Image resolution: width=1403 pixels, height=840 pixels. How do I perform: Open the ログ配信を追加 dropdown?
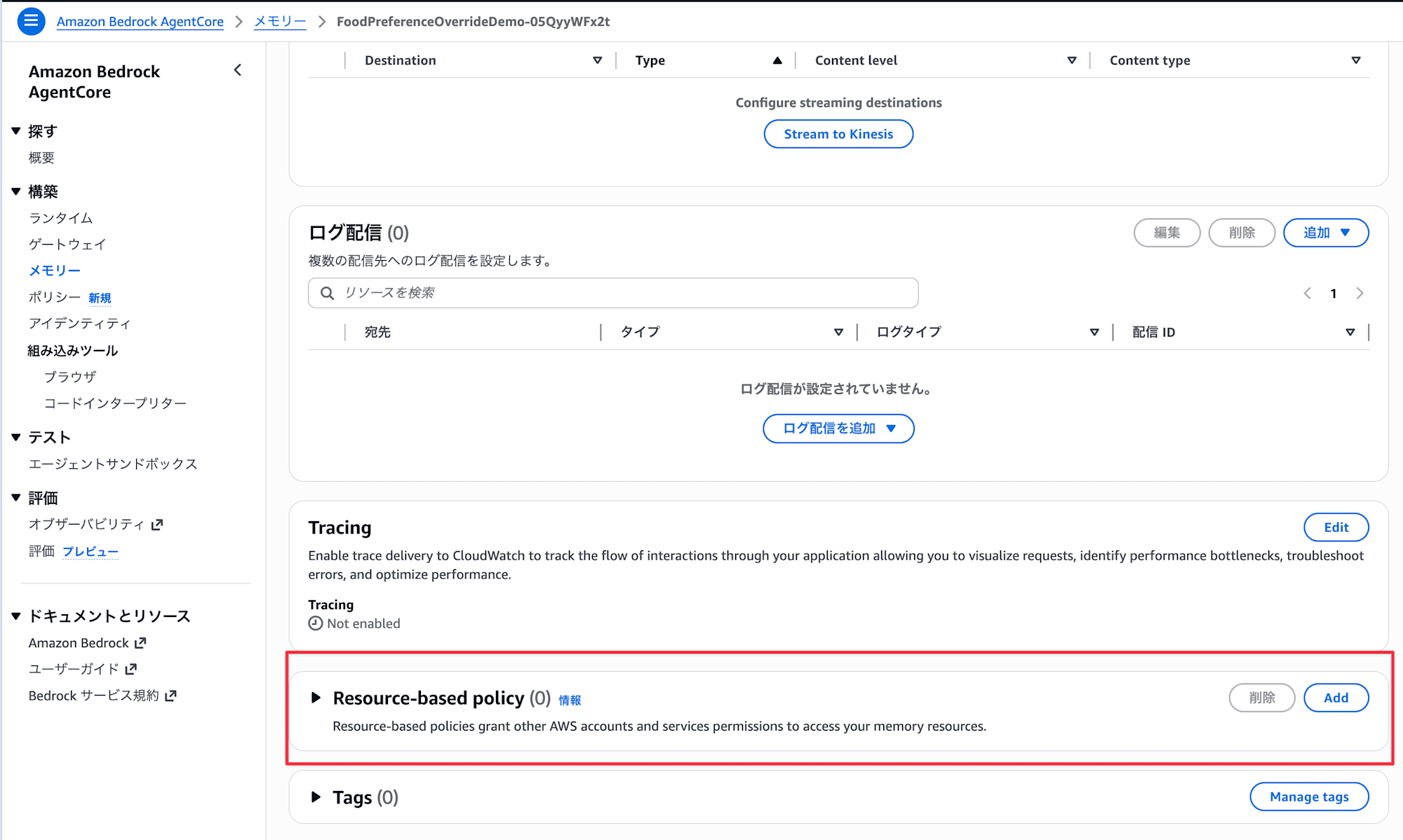click(838, 428)
